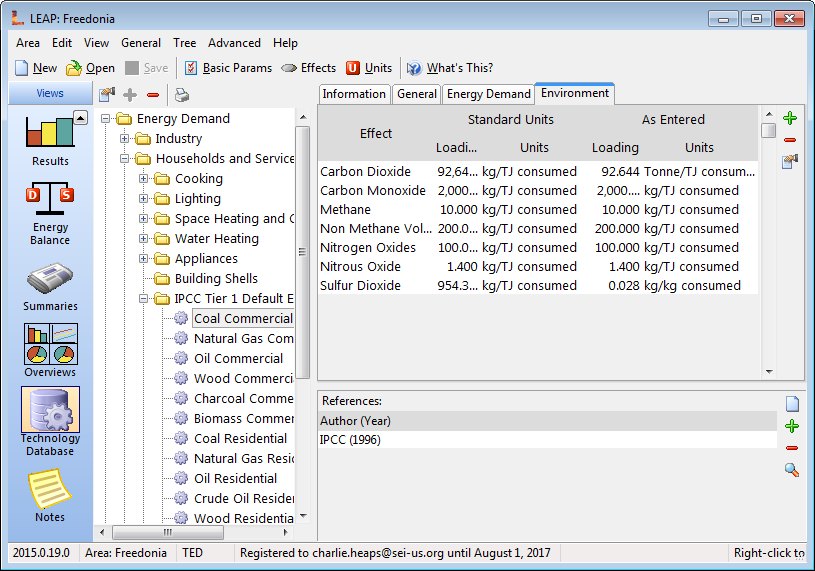Expand the Industry branch
Image resolution: width=815 pixels, height=571 pixels.
click(x=124, y=138)
